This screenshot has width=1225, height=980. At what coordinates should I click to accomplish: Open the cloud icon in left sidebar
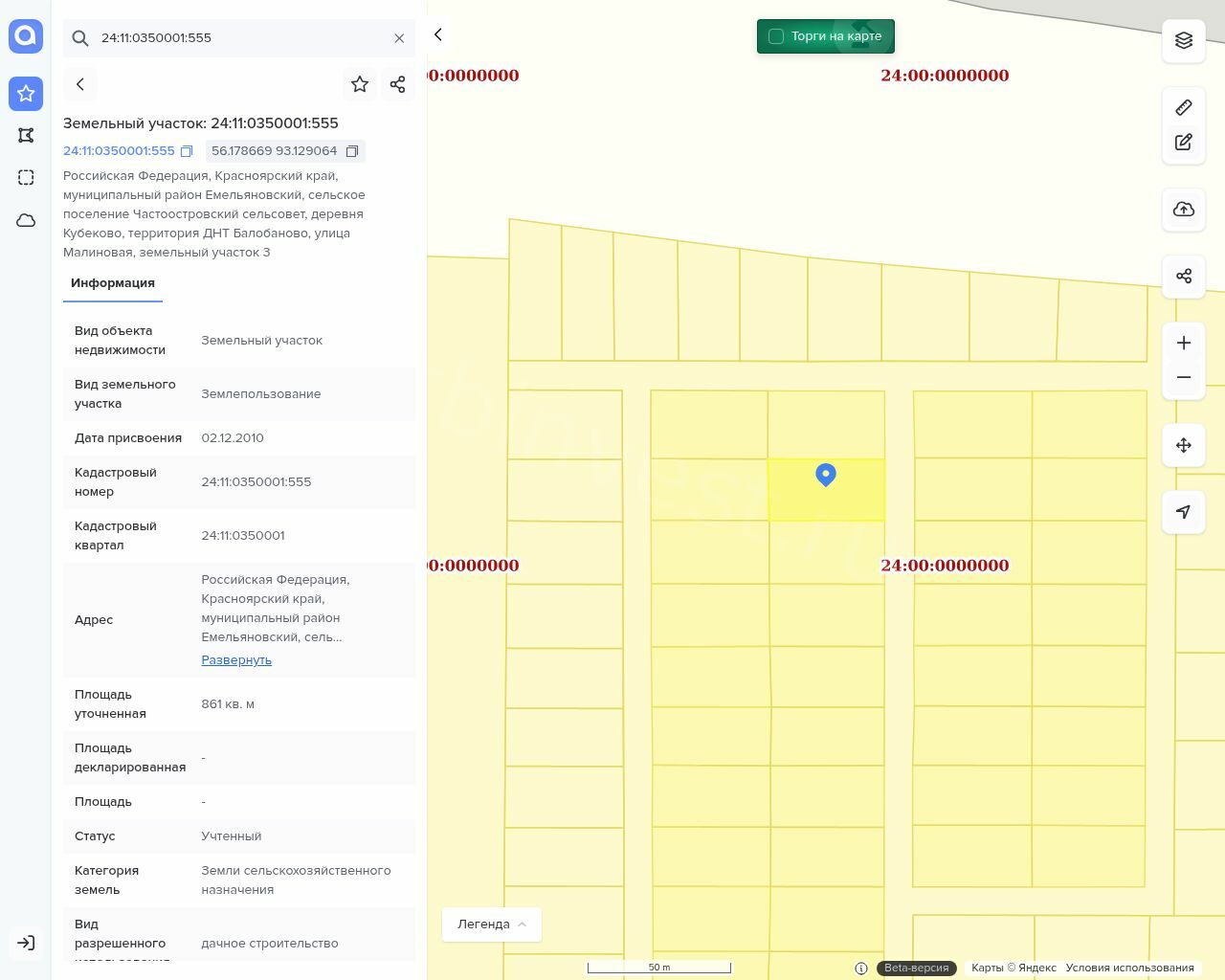tap(26, 220)
